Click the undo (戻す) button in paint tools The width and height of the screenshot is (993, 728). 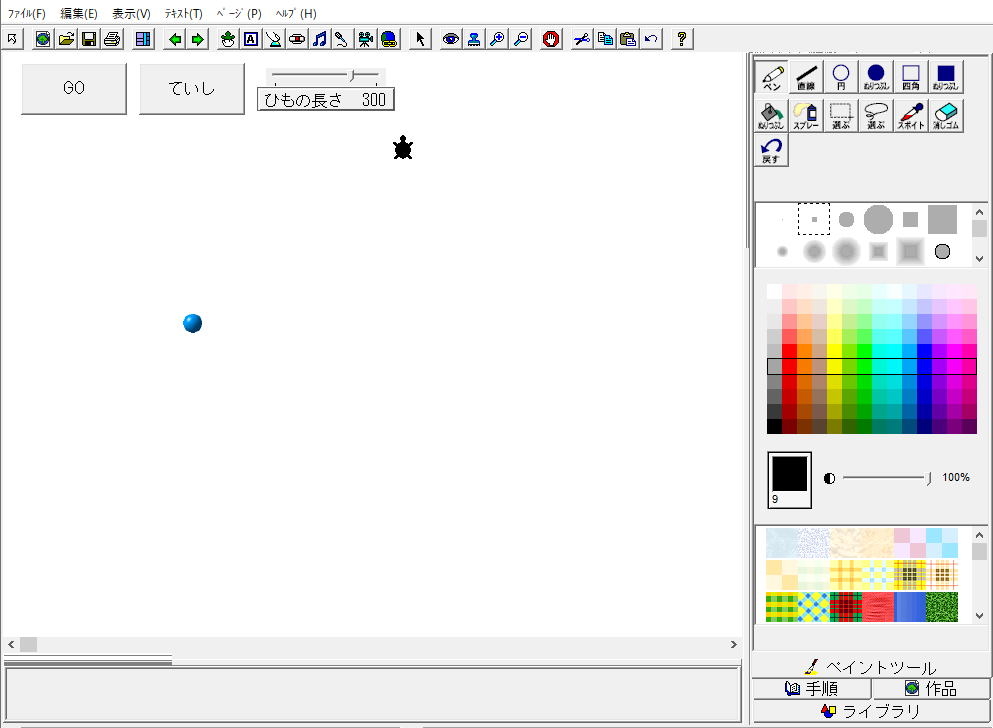tap(771, 150)
